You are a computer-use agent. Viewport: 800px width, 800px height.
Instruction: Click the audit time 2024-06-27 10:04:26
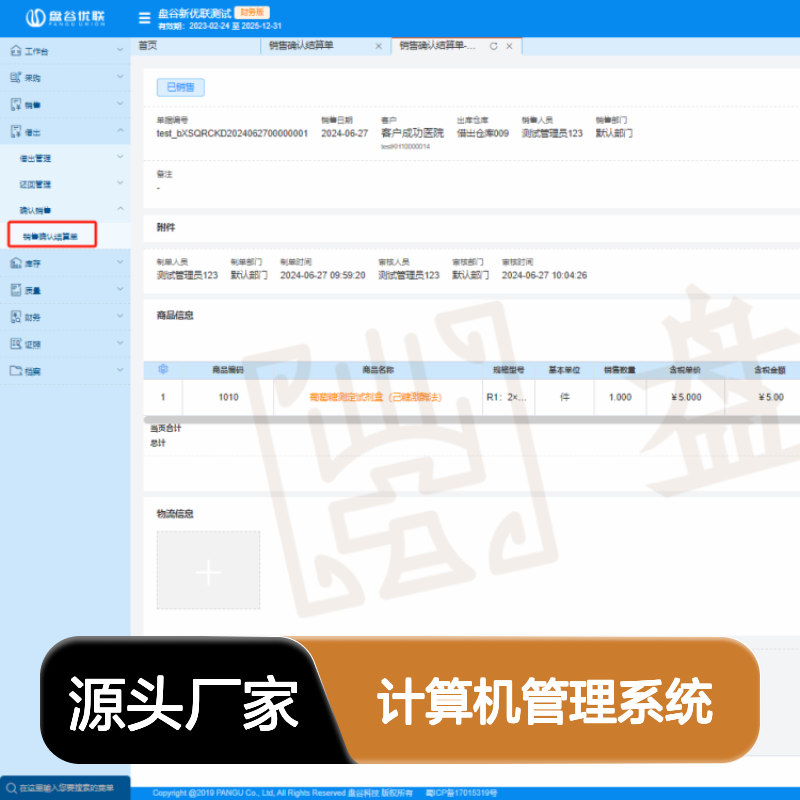click(x=544, y=275)
